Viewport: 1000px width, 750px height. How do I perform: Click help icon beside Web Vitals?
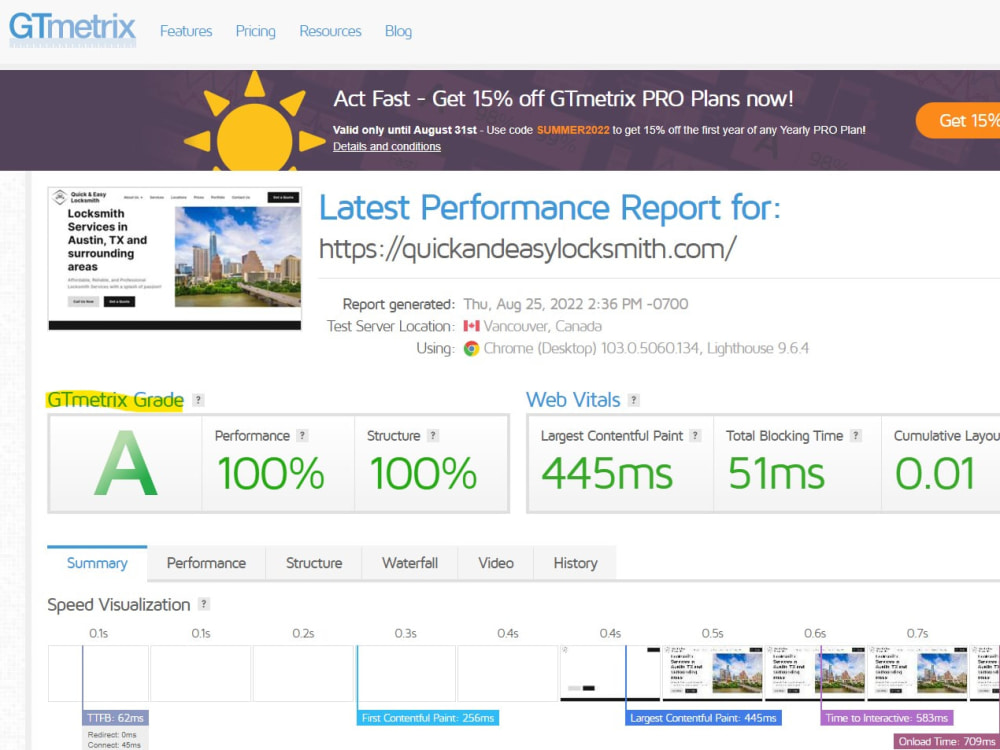(633, 400)
